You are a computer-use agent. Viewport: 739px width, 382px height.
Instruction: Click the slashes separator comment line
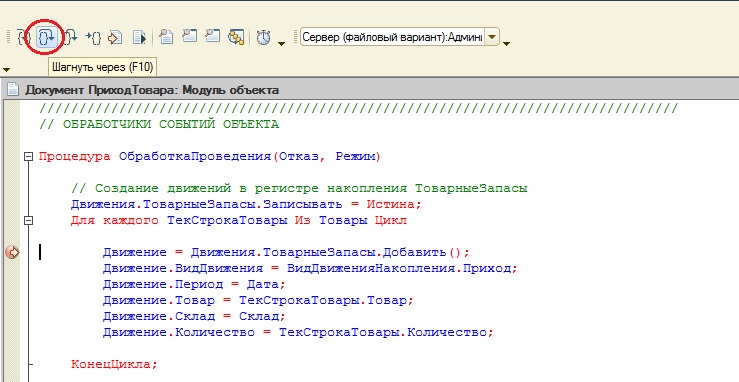(359, 109)
